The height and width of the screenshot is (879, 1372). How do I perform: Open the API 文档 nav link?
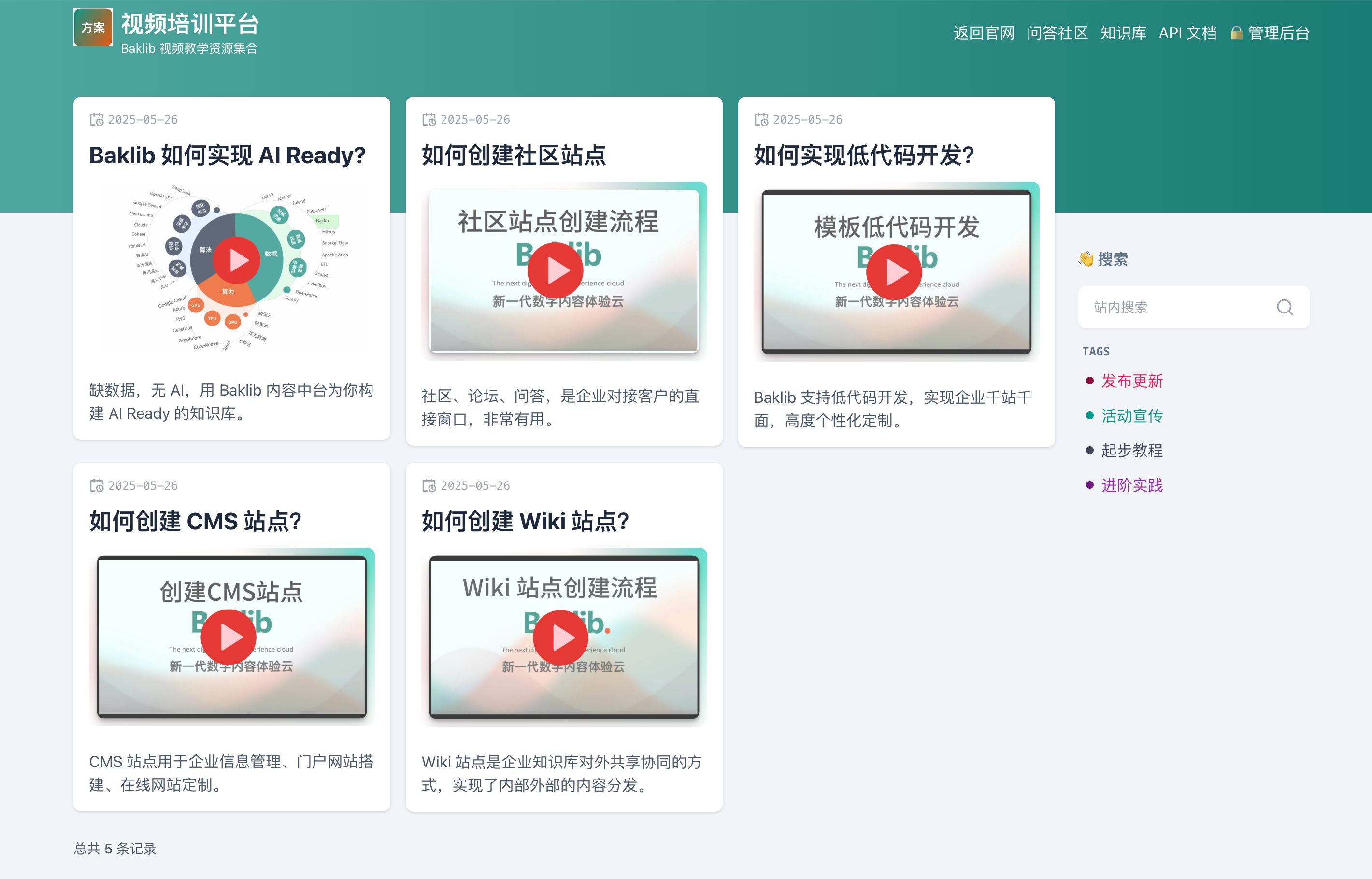[1187, 33]
